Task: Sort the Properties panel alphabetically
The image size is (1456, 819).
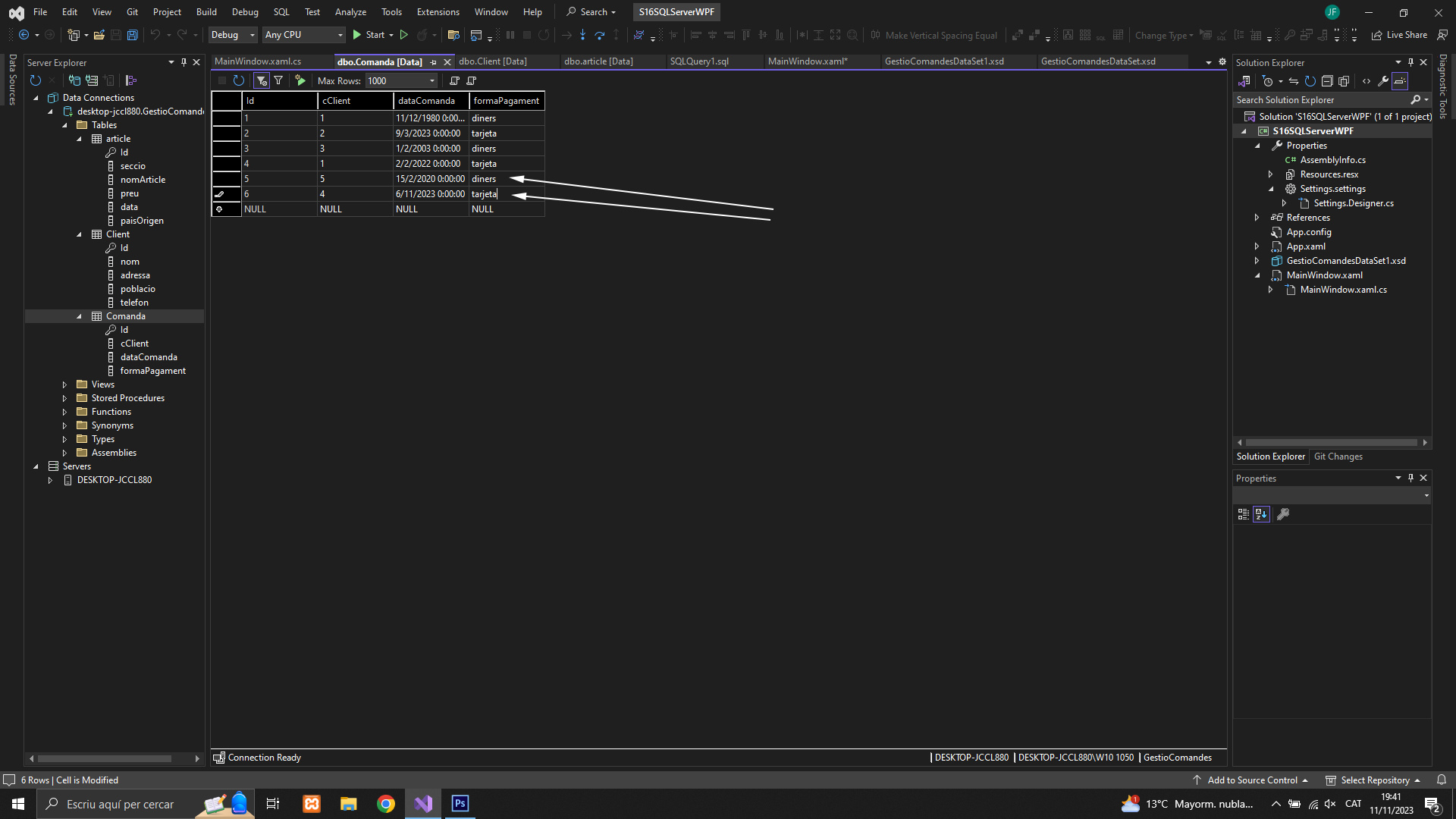Action: (x=1261, y=514)
